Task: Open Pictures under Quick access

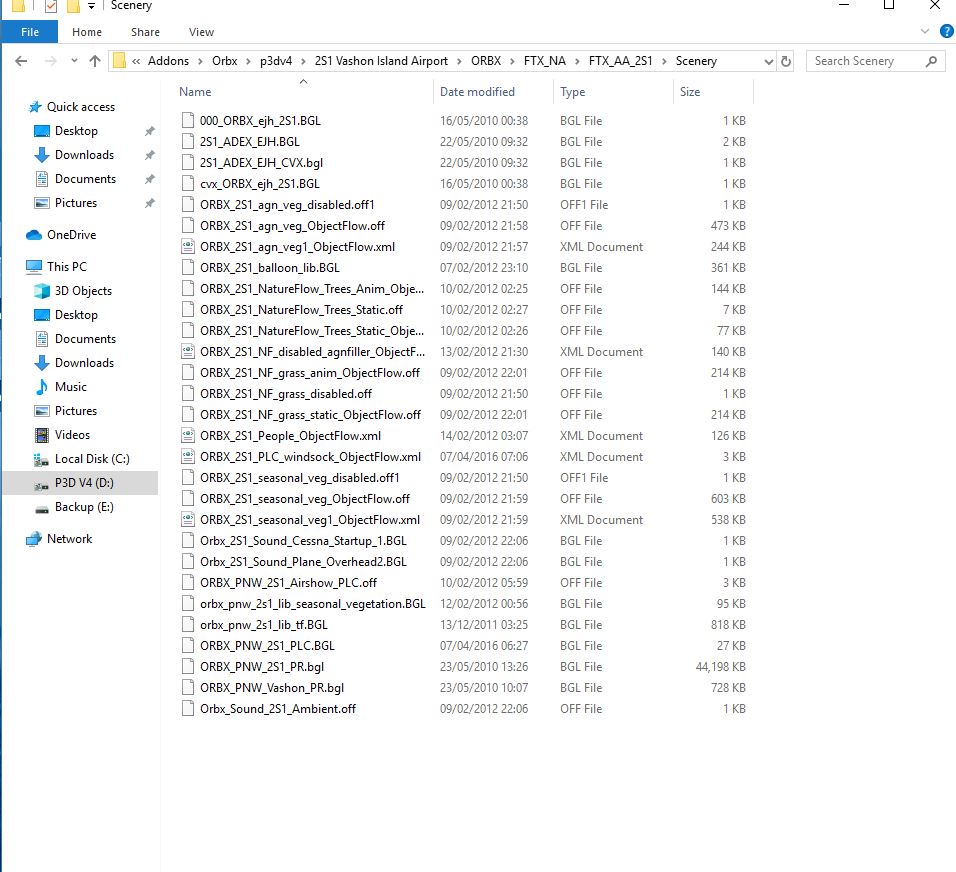Action: pos(76,202)
